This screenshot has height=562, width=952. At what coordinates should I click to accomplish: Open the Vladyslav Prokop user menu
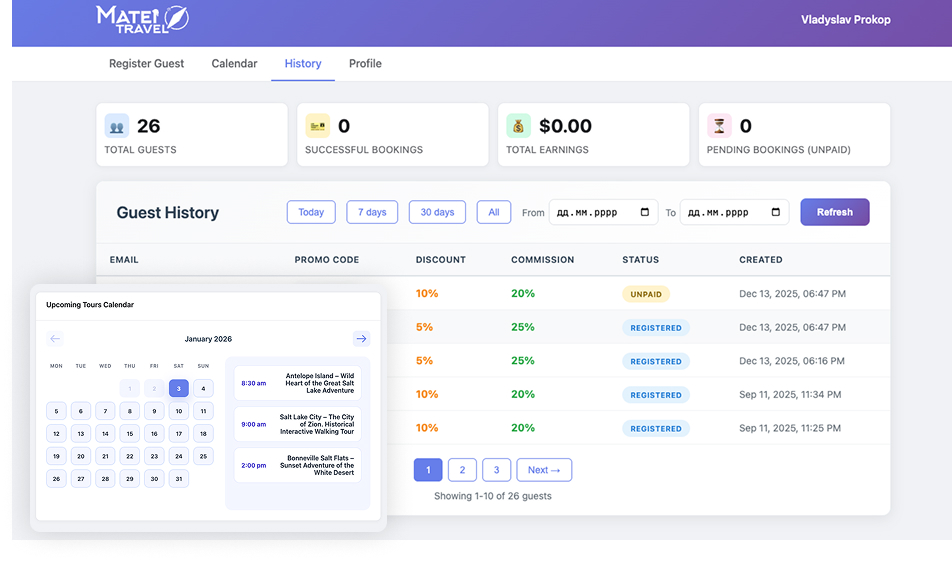[845, 20]
